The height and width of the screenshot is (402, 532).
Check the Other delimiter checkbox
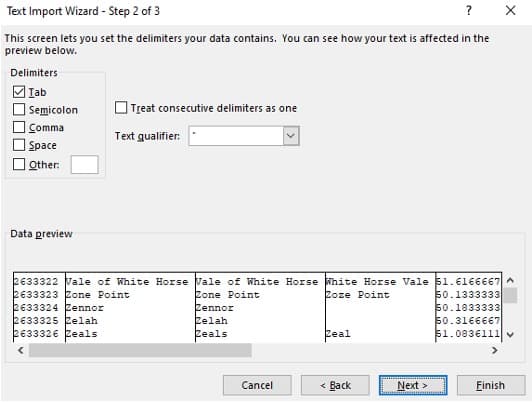point(19,165)
